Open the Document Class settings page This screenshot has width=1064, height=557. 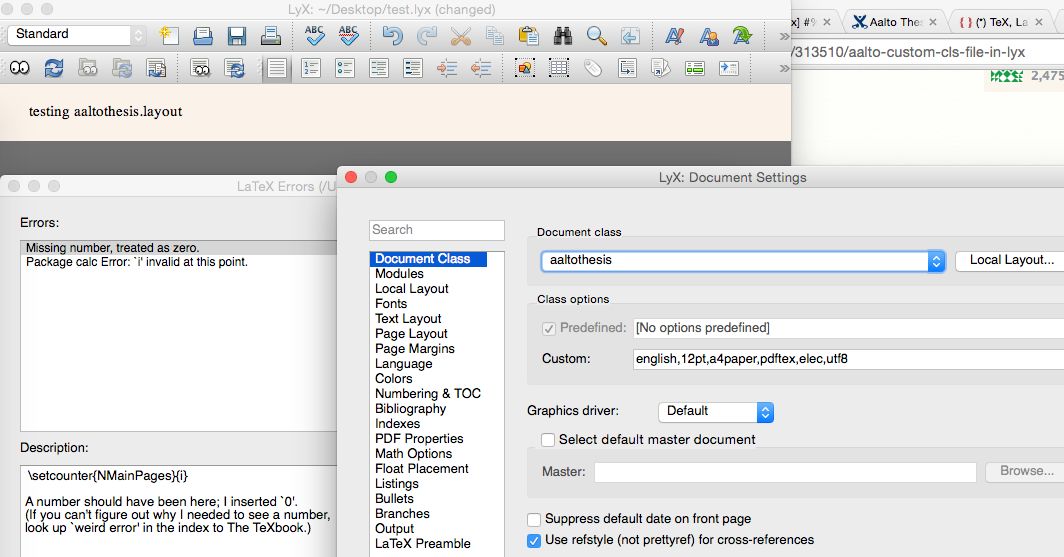[428, 259]
